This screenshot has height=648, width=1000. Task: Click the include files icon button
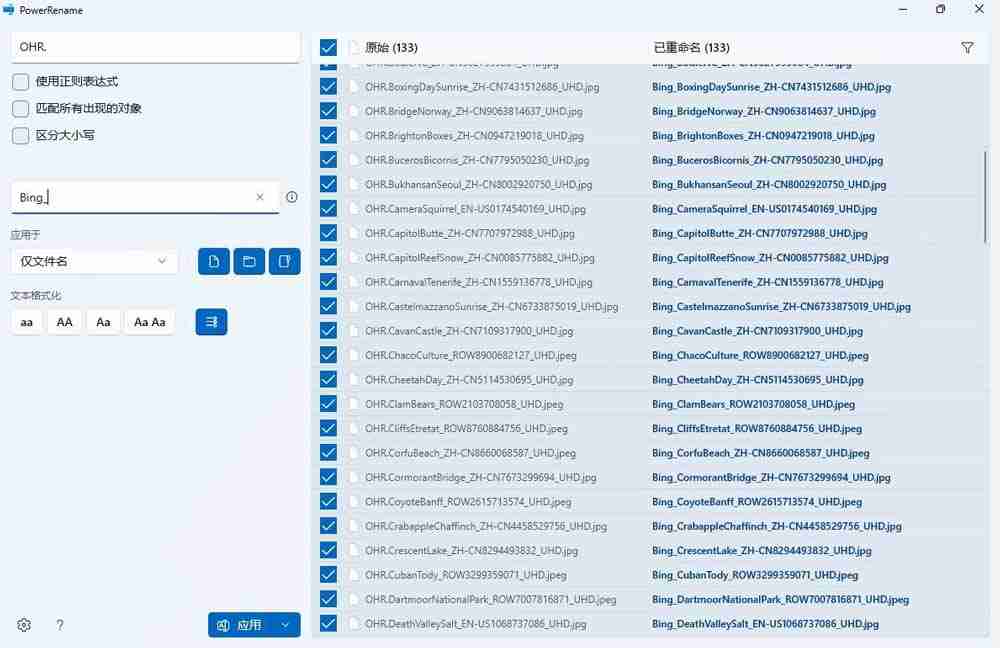214,261
